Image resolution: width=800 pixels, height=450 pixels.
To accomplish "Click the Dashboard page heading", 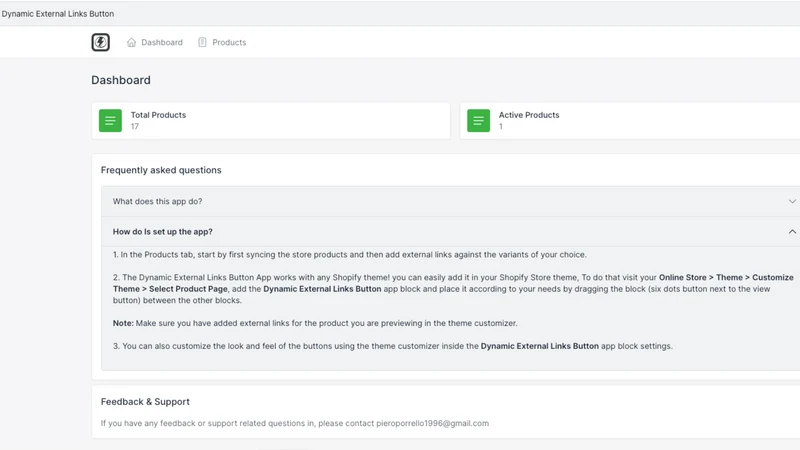I will click(121, 80).
